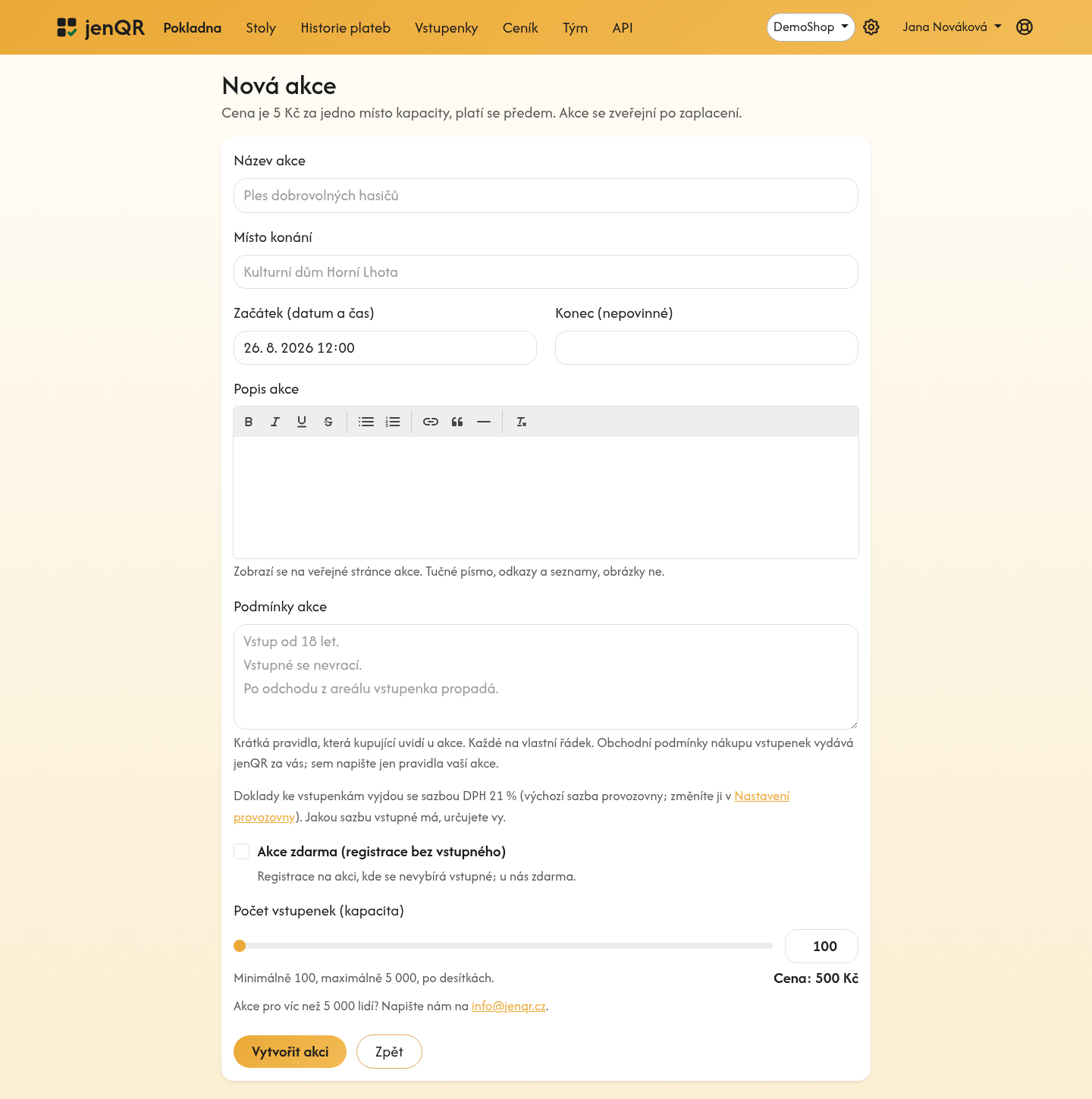Viewport: 1092px width, 1099px height.
Task: Apply strikethrough formatting icon
Action: pos(328,422)
